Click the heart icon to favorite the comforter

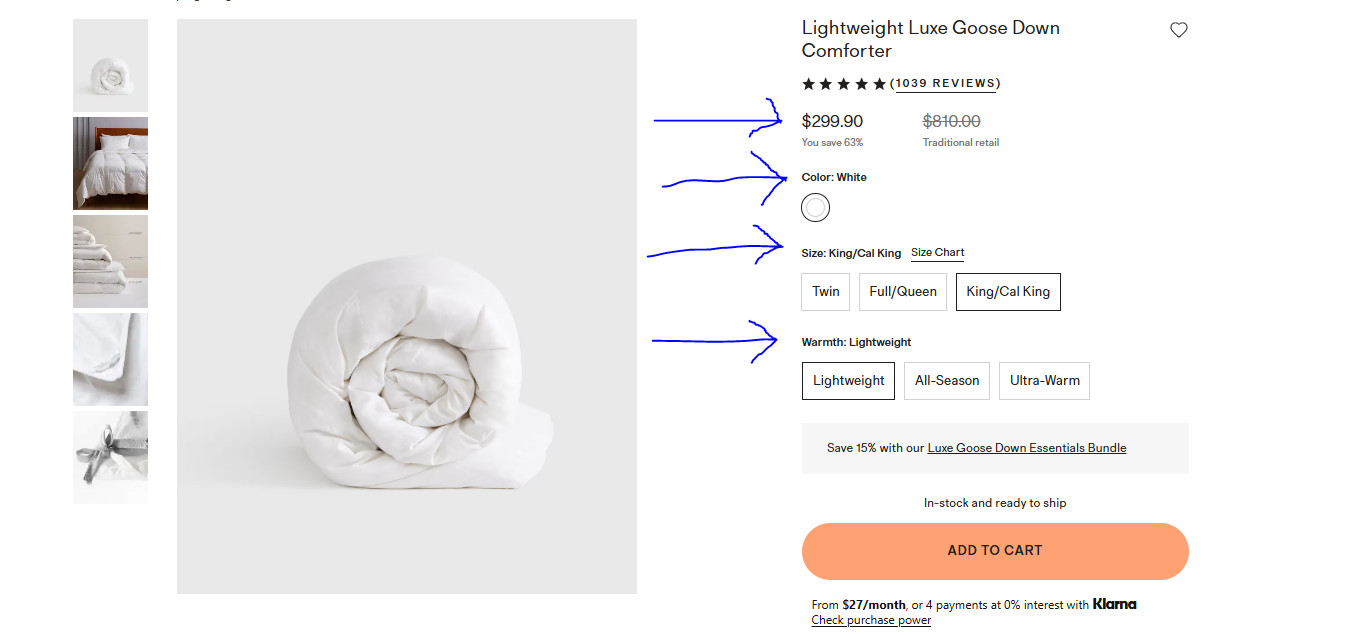point(1178,30)
